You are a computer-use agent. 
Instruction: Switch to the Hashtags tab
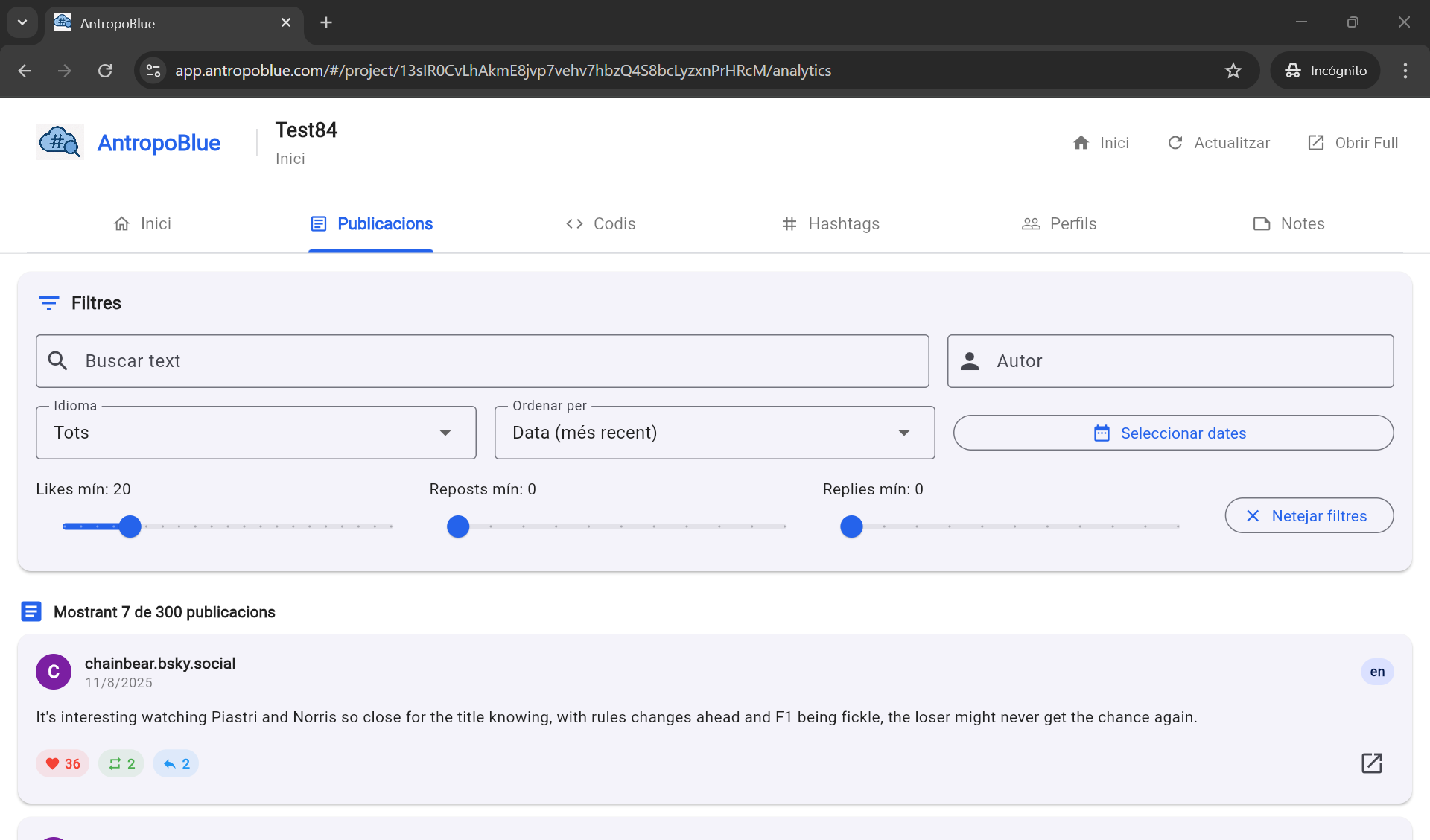pos(830,224)
